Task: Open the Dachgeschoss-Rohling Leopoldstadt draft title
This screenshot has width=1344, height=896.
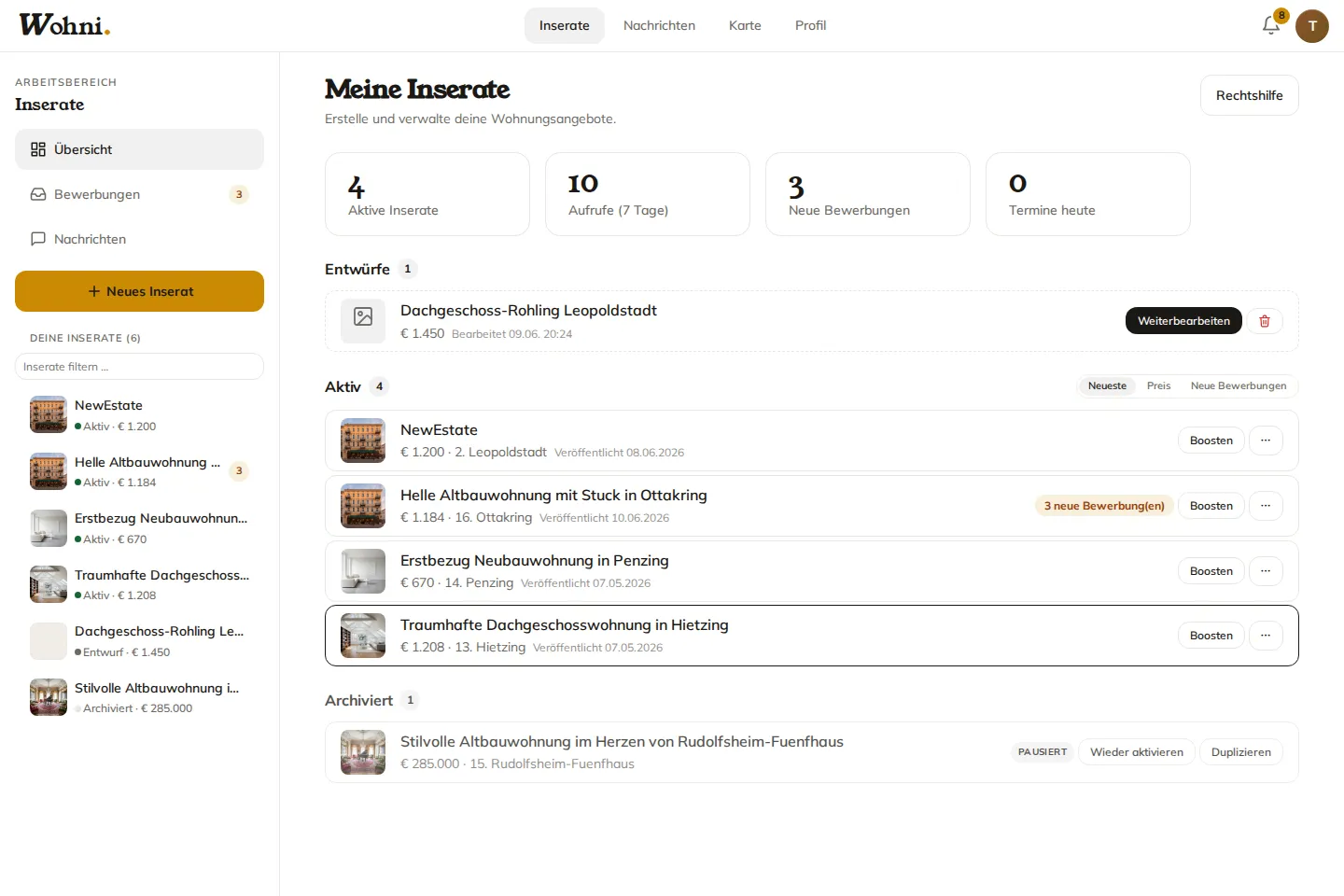Action: pyautogui.click(x=528, y=311)
